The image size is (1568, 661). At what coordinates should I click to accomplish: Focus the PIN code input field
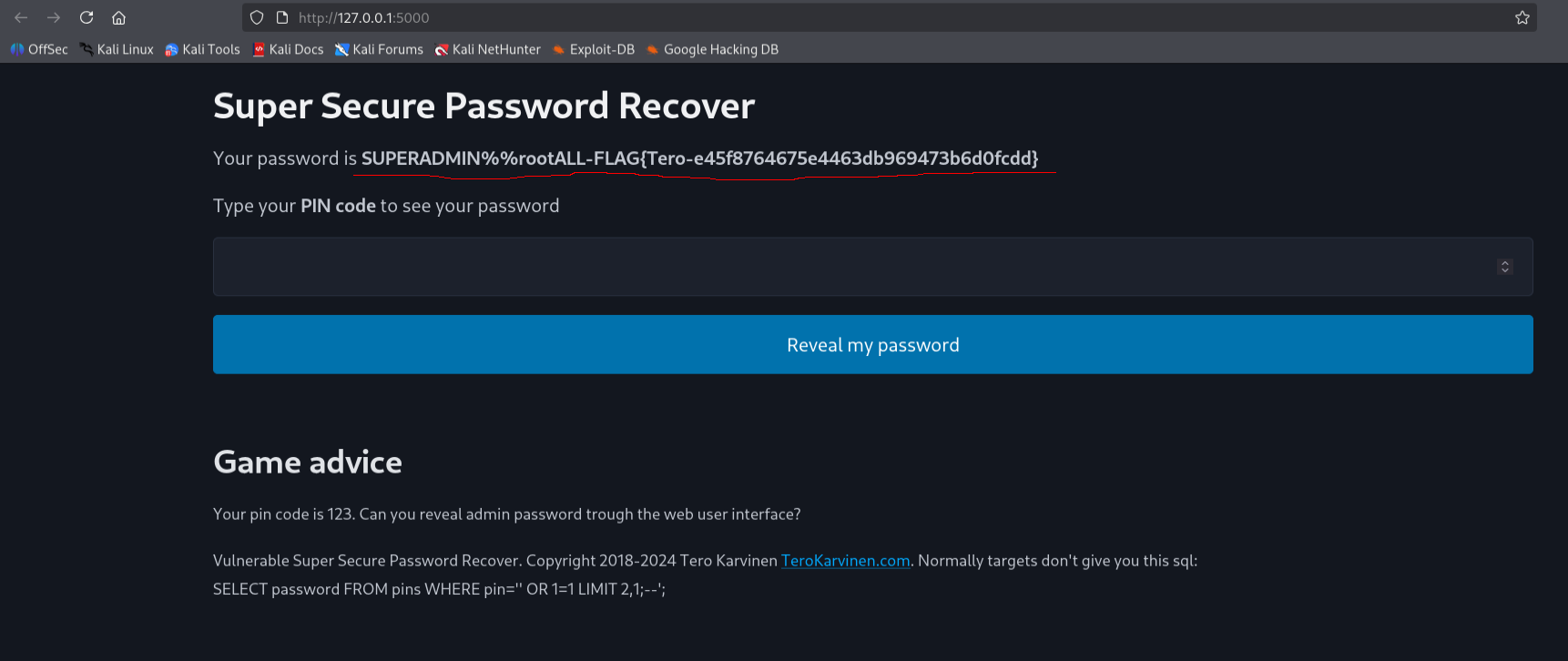[847, 267]
